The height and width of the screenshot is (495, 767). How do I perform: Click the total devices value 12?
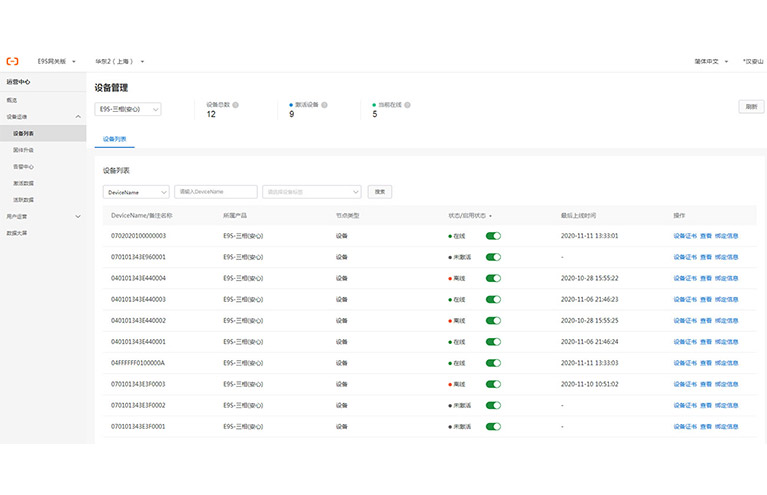click(x=211, y=114)
